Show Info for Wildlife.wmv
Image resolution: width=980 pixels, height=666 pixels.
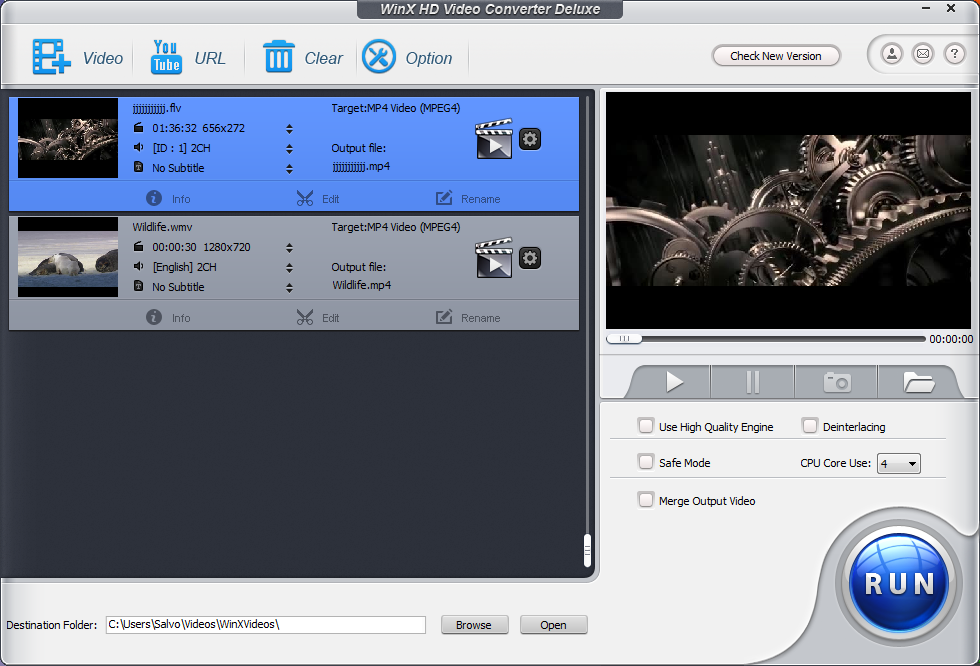click(x=168, y=317)
